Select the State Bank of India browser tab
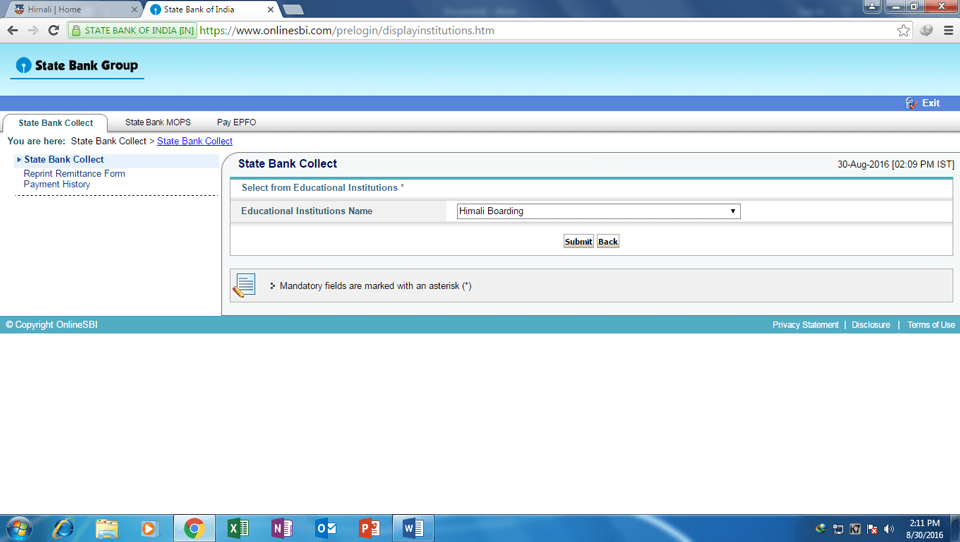The width and height of the screenshot is (960, 542). [211, 10]
